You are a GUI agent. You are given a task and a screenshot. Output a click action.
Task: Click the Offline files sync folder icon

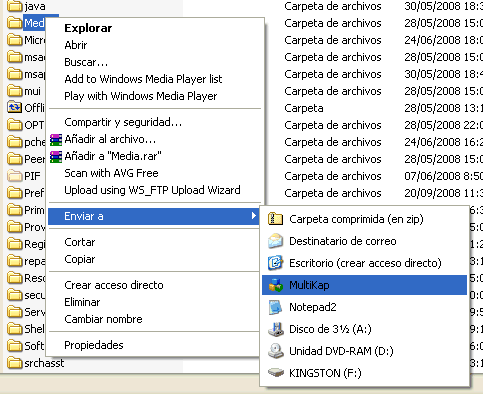coord(14,108)
